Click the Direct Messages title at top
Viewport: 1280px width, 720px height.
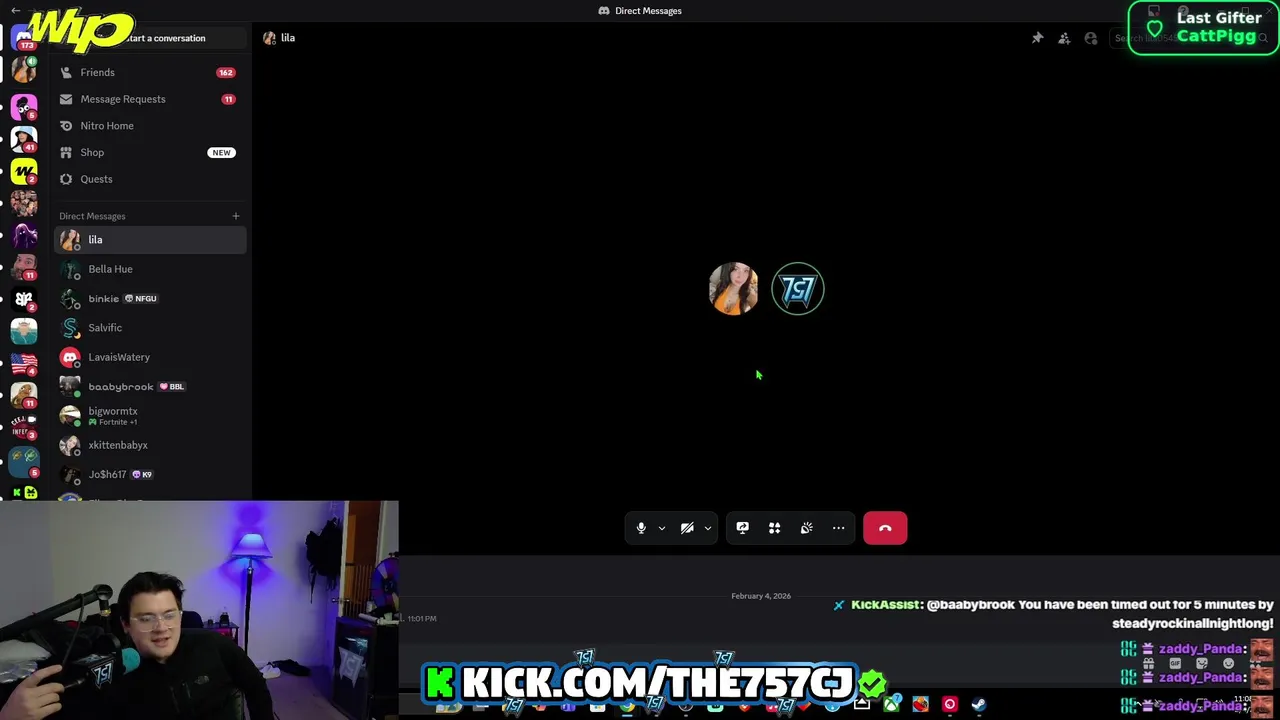(x=648, y=11)
